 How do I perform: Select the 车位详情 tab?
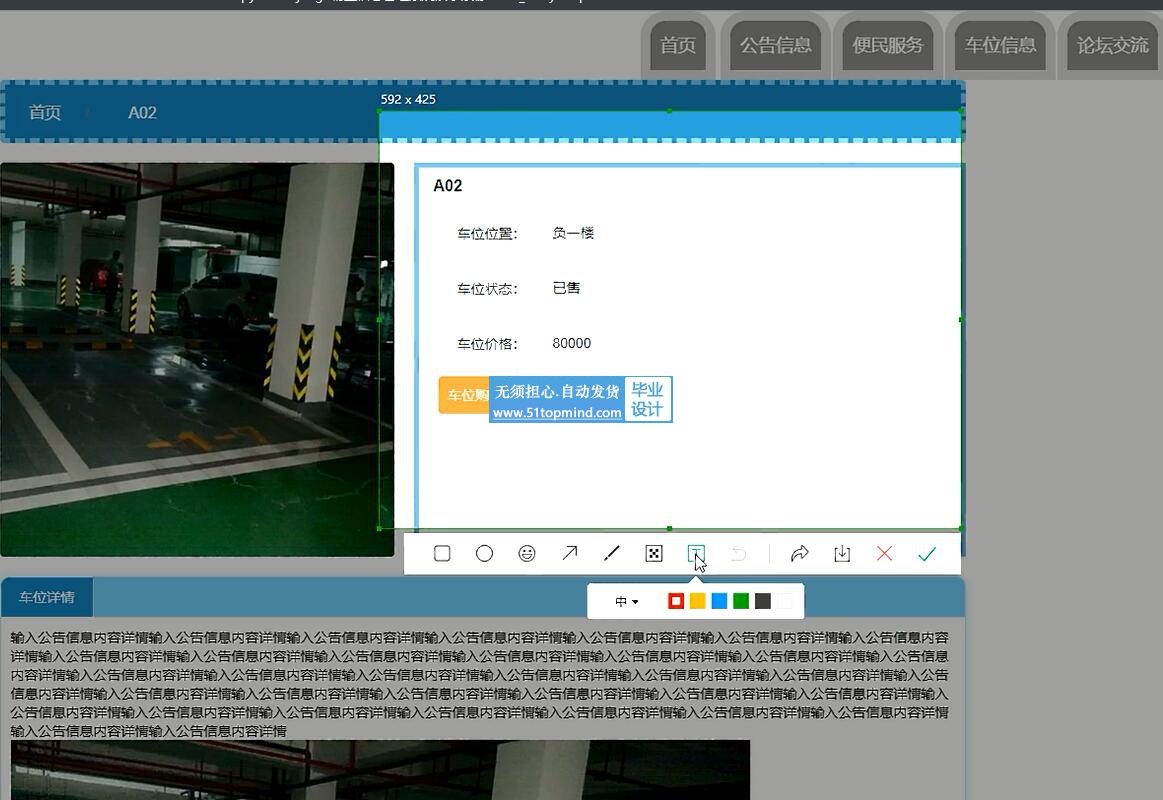click(47, 598)
